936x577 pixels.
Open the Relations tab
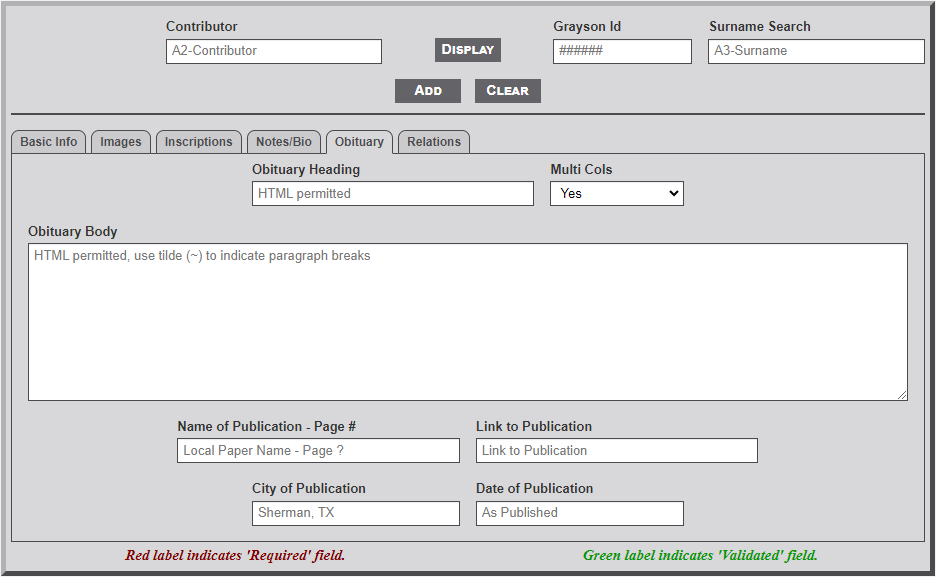coord(434,142)
